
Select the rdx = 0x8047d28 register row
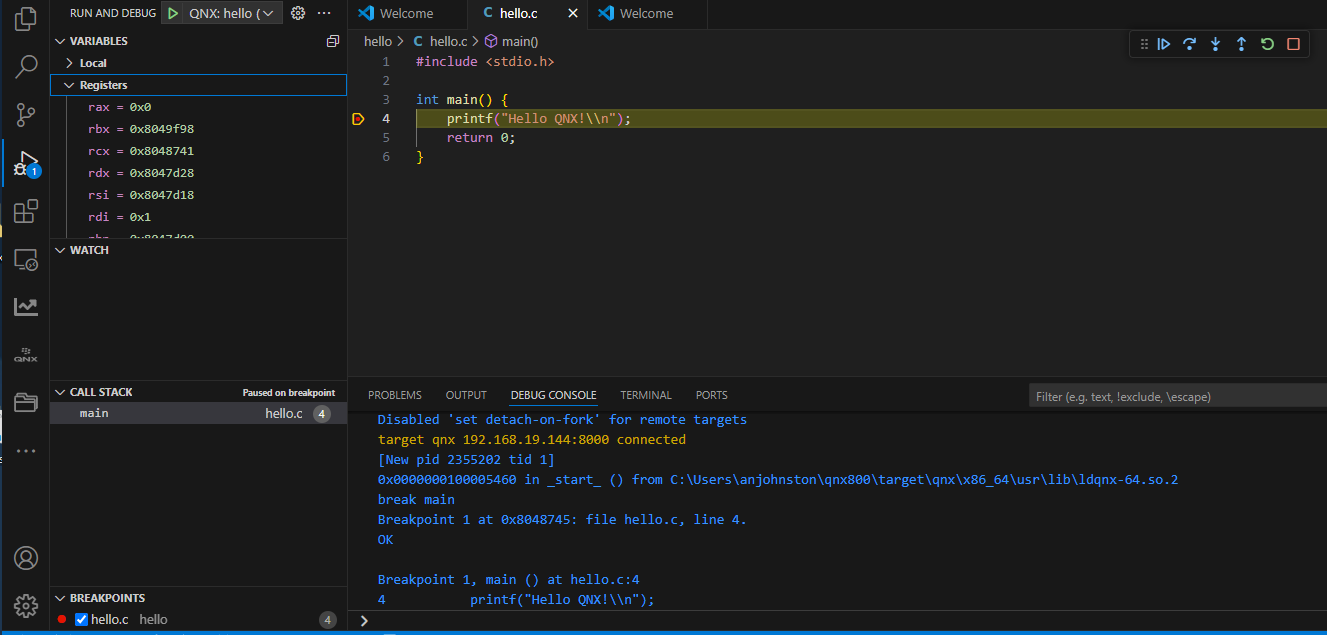(198, 173)
